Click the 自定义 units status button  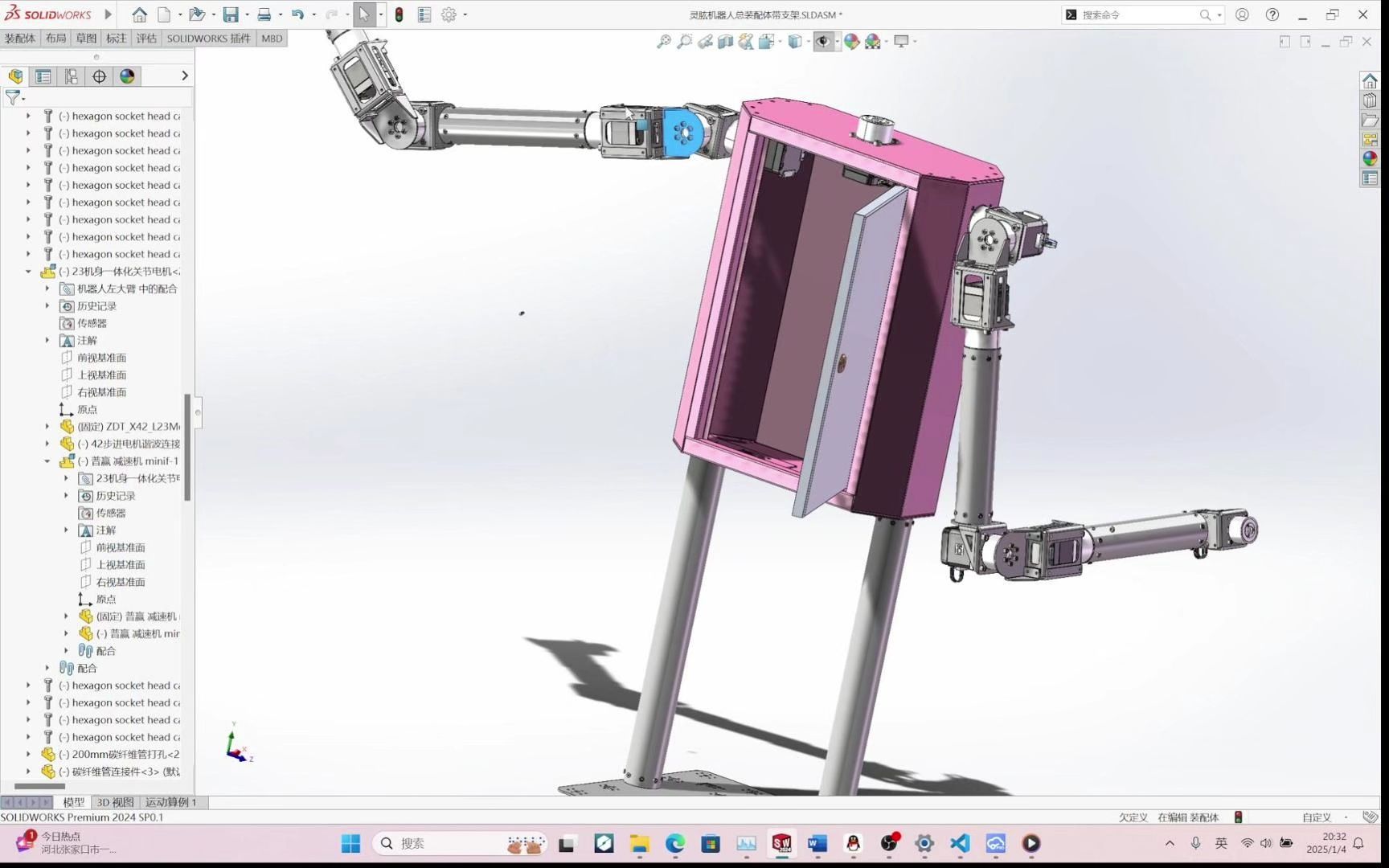coord(1317,817)
